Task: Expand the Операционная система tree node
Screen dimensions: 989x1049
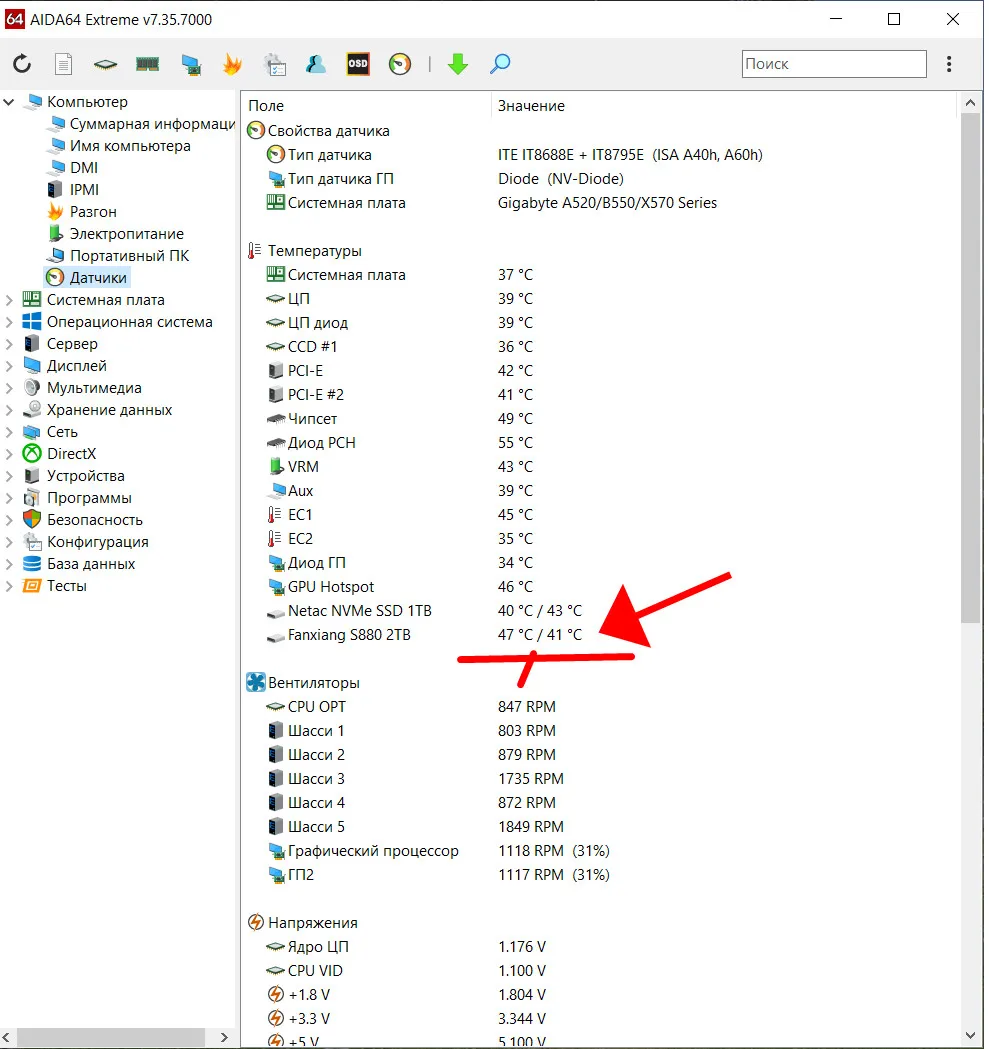Action: tap(9, 322)
